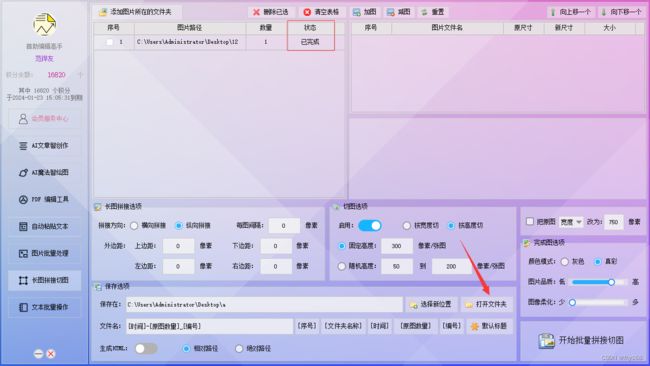The image size is (650, 366).
Task: Open AI魔法智绘图 in the sidebar
Action: (x=44, y=173)
